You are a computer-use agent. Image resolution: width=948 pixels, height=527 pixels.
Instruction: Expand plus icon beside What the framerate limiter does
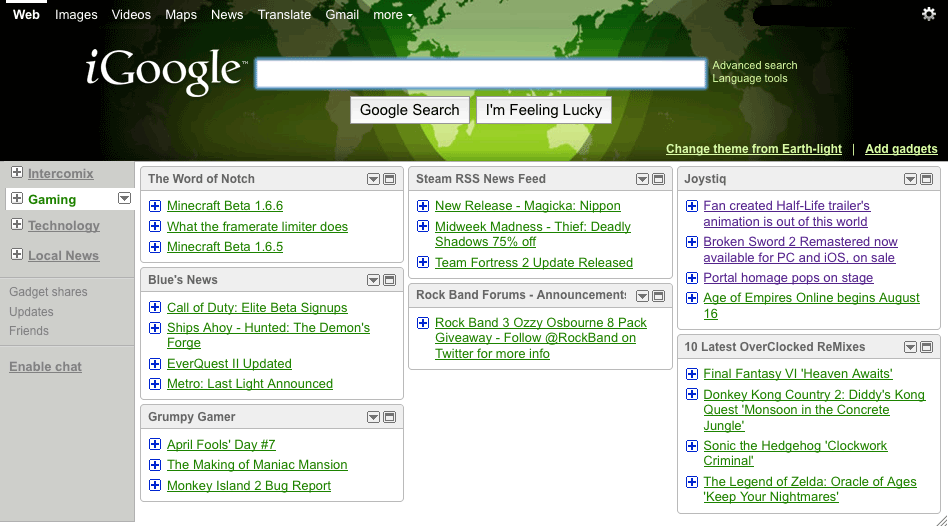tap(155, 226)
